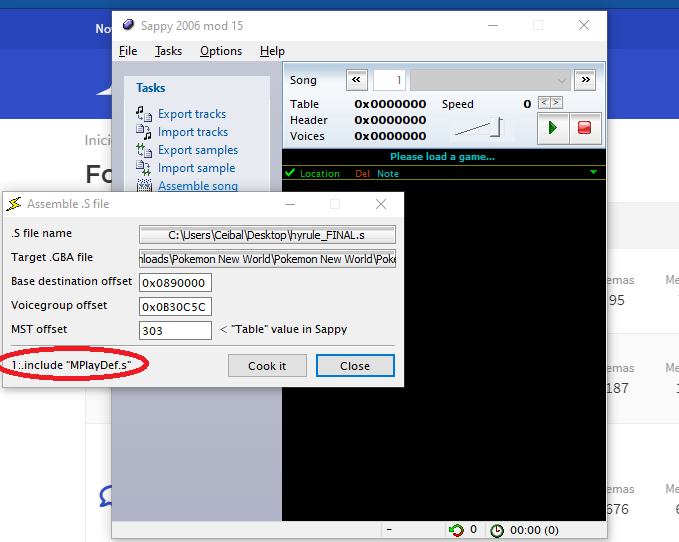Expand the green arrow in track header
679x542 pixels.
[593, 173]
